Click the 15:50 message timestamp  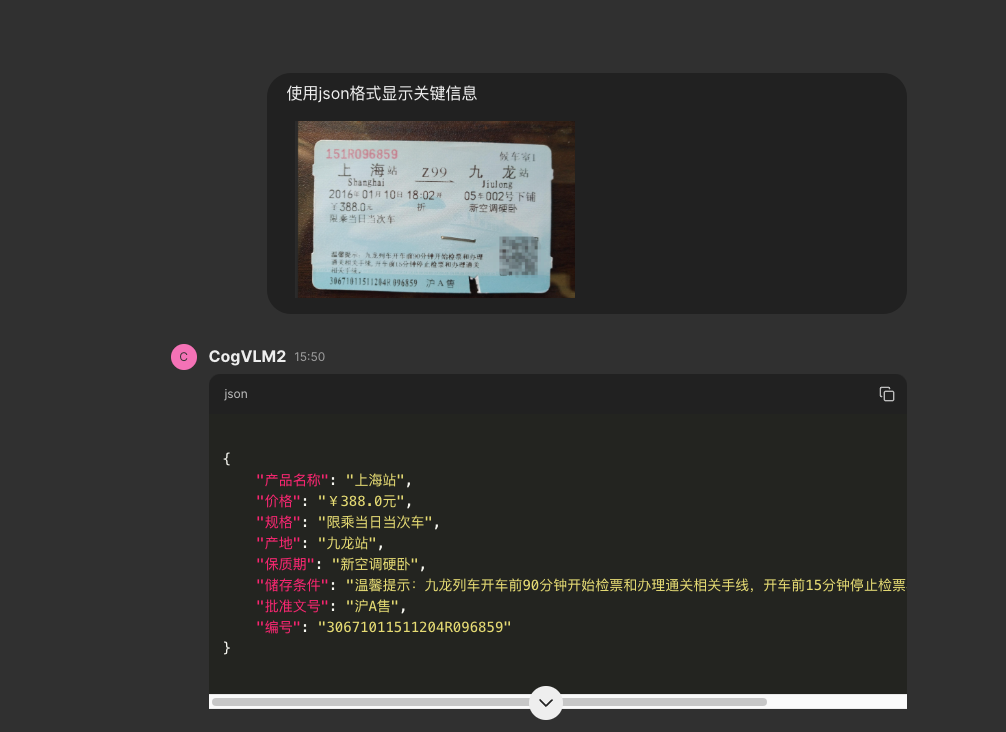coord(309,357)
